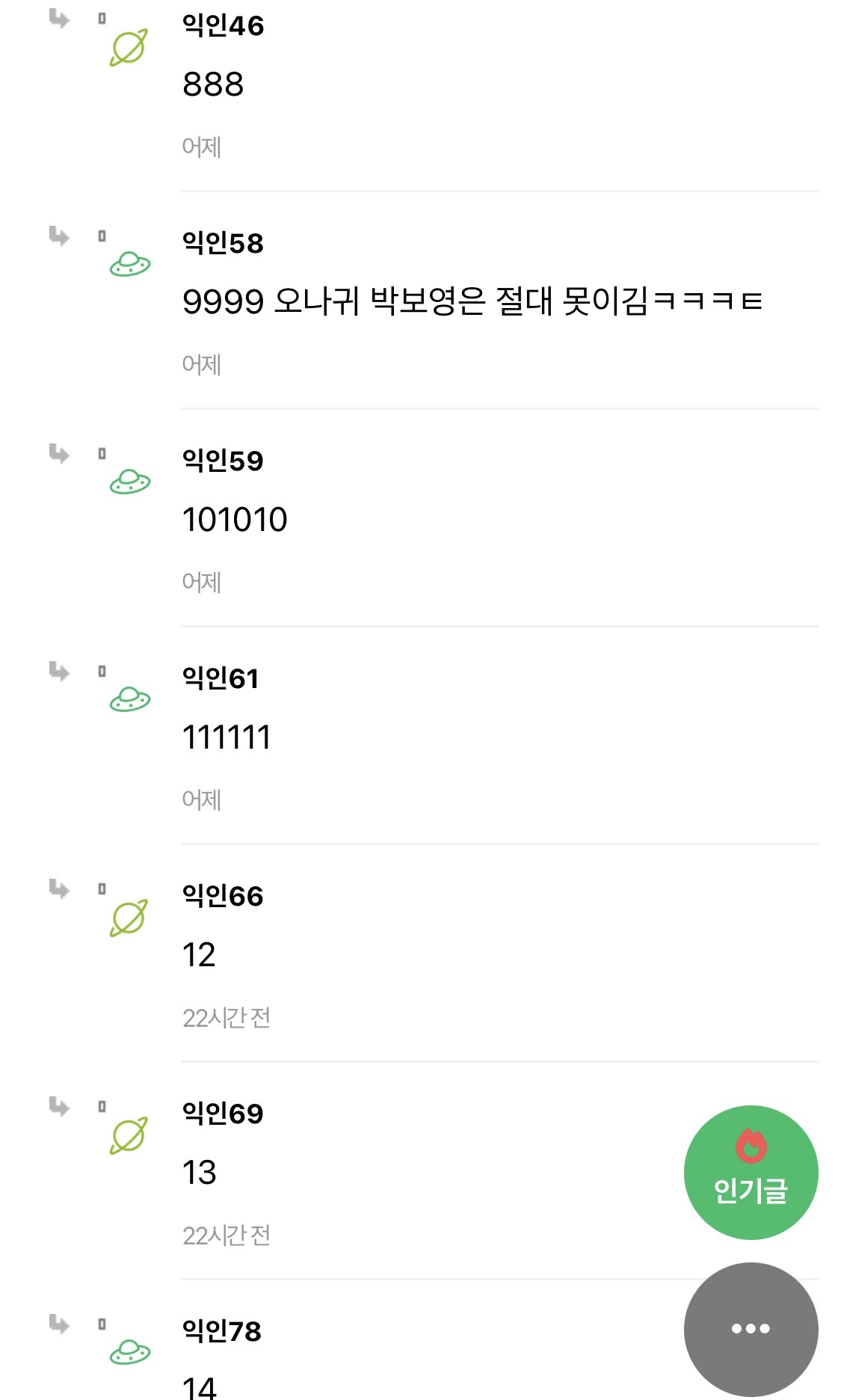Open username 익인58 profile

coord(223,243)
